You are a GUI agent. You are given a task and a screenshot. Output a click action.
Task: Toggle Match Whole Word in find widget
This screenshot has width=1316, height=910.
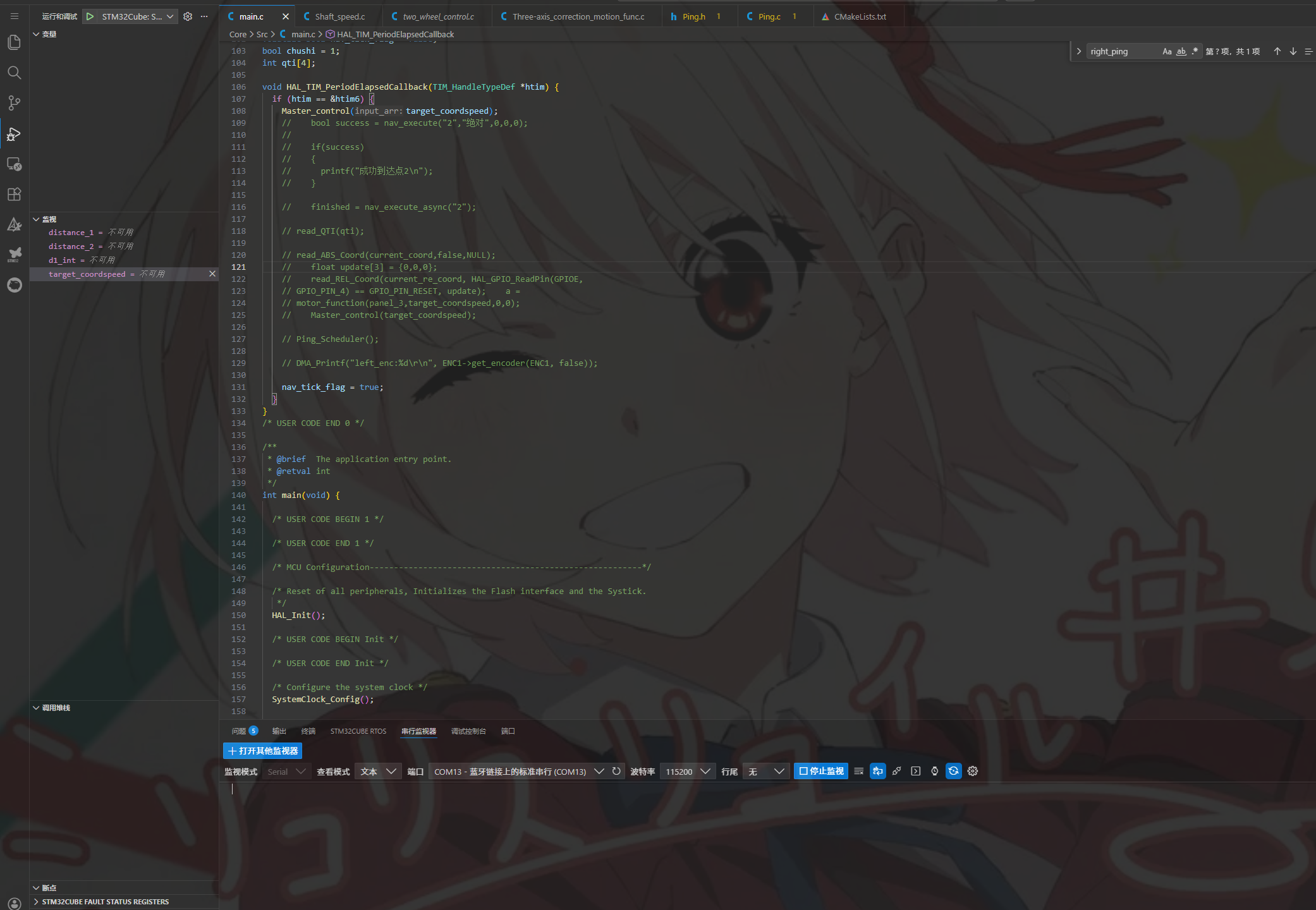[1181, 51]
